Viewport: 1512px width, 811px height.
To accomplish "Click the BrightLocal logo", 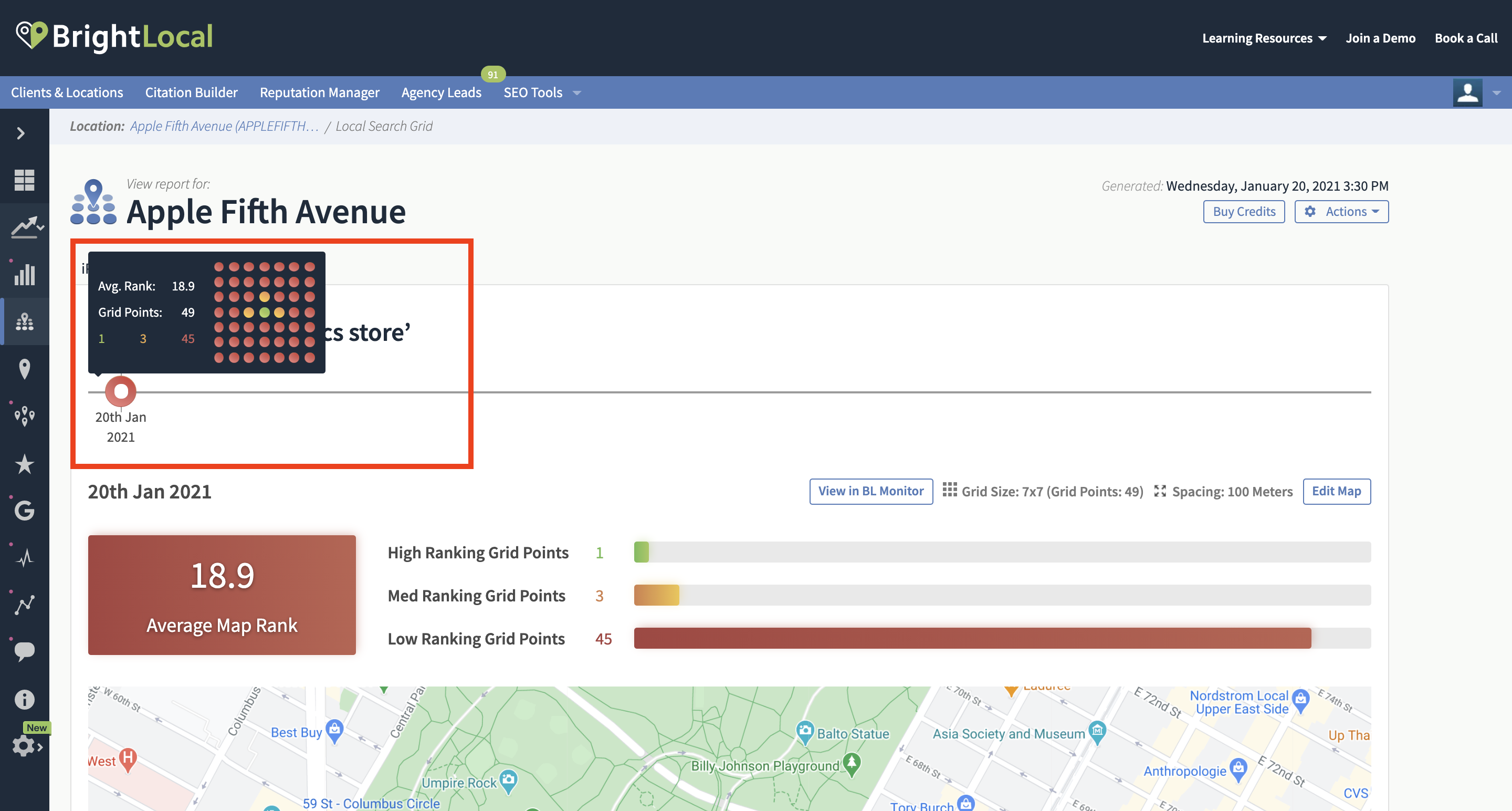I will pos(114,36).
